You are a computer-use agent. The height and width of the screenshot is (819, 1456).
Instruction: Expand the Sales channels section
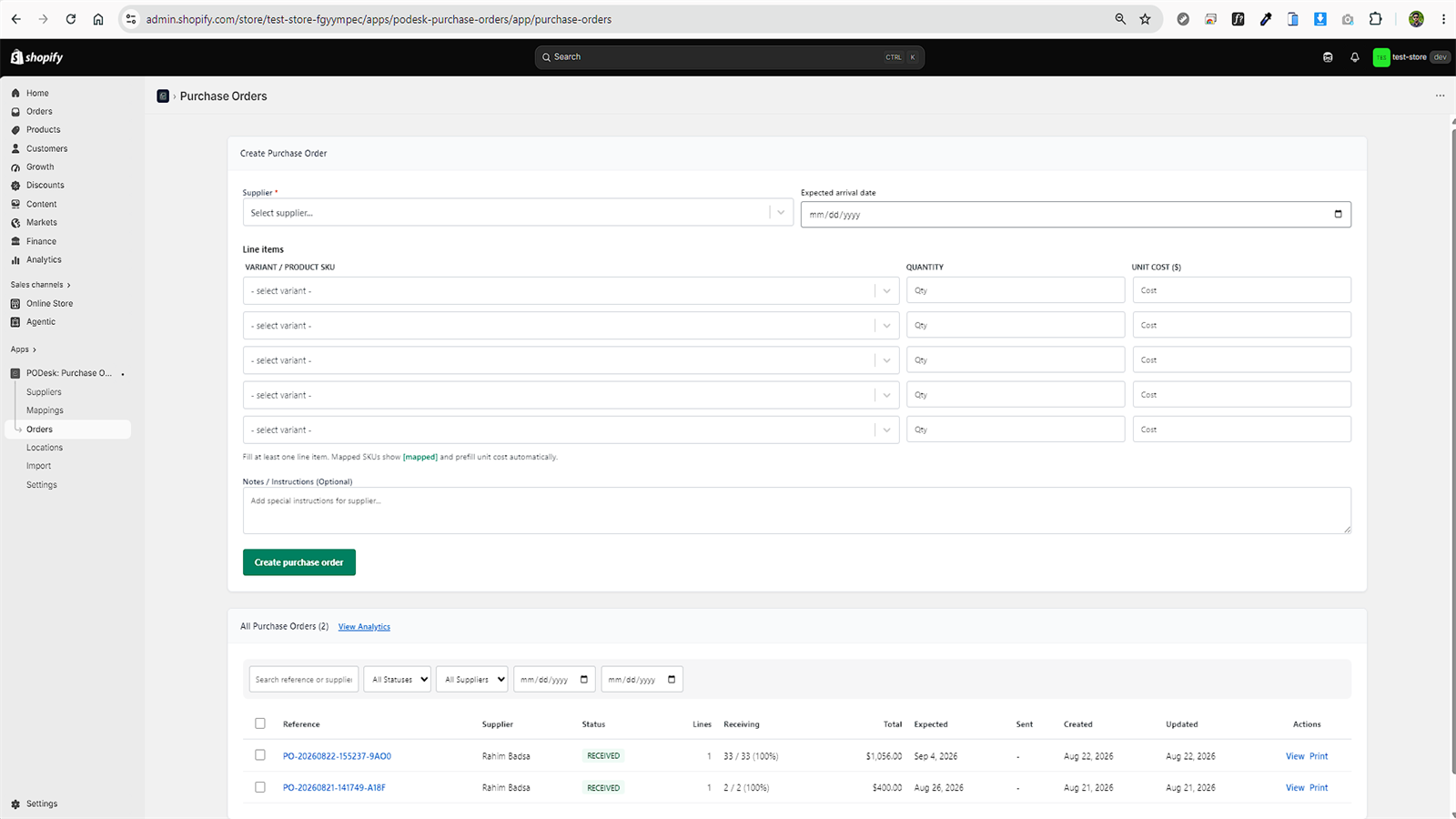(x=40, y=285)
